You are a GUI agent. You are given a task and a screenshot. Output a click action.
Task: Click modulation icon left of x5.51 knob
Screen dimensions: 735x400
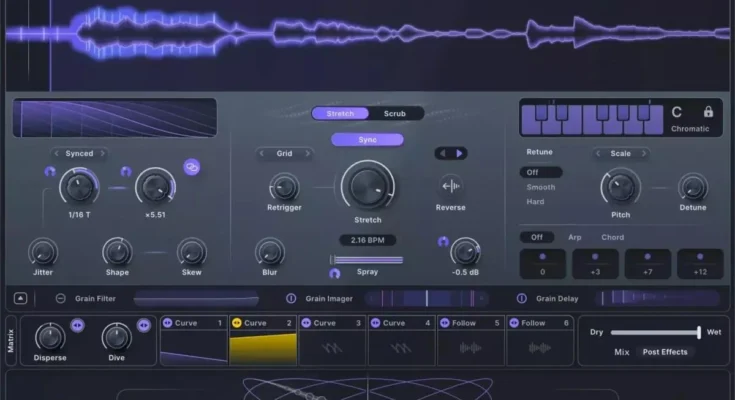[126, 171]
